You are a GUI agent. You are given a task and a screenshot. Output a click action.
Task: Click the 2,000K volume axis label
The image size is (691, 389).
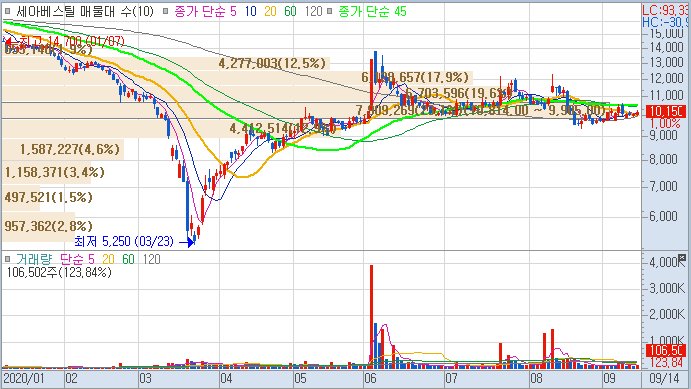(x=667, y=314)
